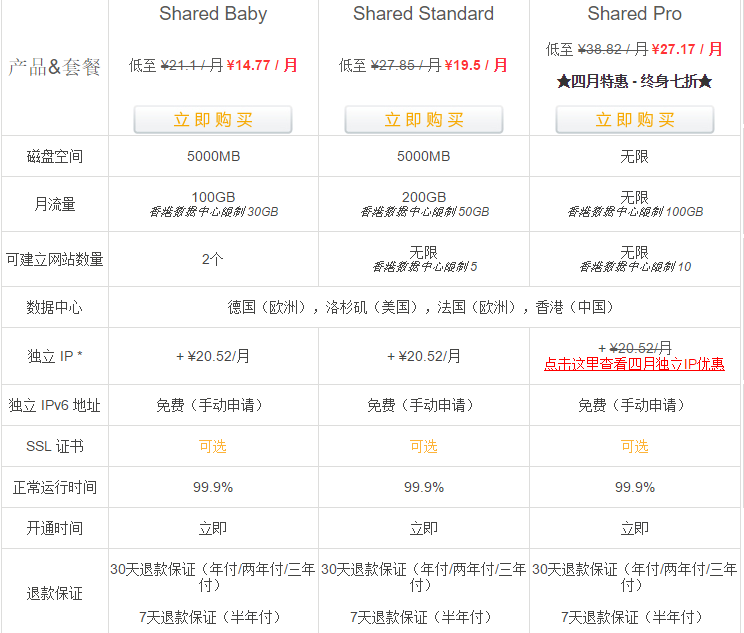Select the Shared Standard plan title

[424, 14]
